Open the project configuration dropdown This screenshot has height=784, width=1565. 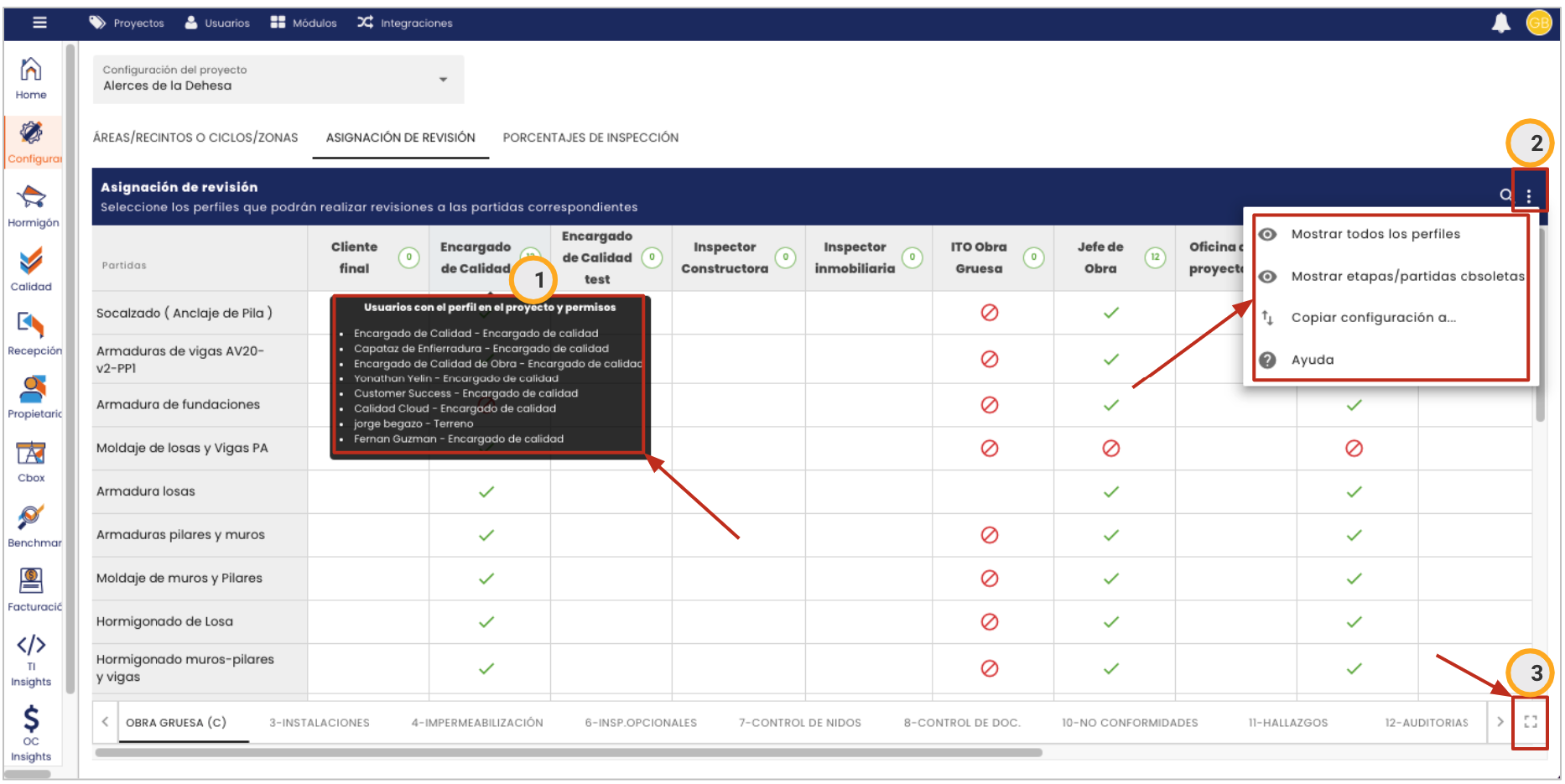coord(278,79)
